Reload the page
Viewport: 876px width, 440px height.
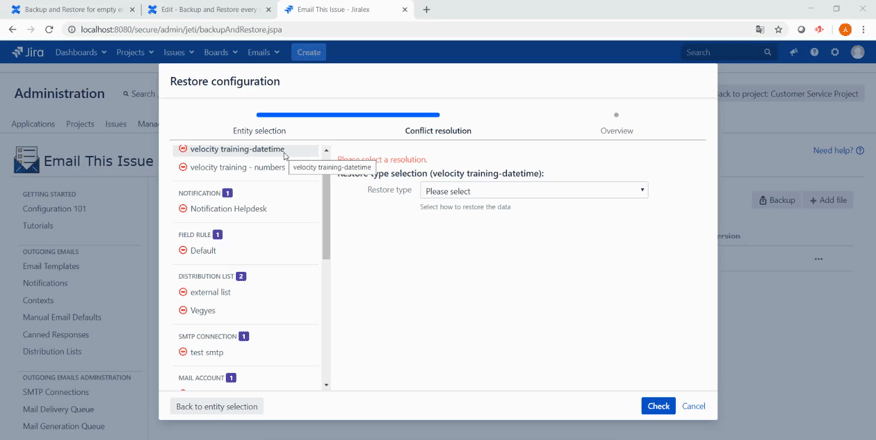pyautogui.click(x=49, y=30)
